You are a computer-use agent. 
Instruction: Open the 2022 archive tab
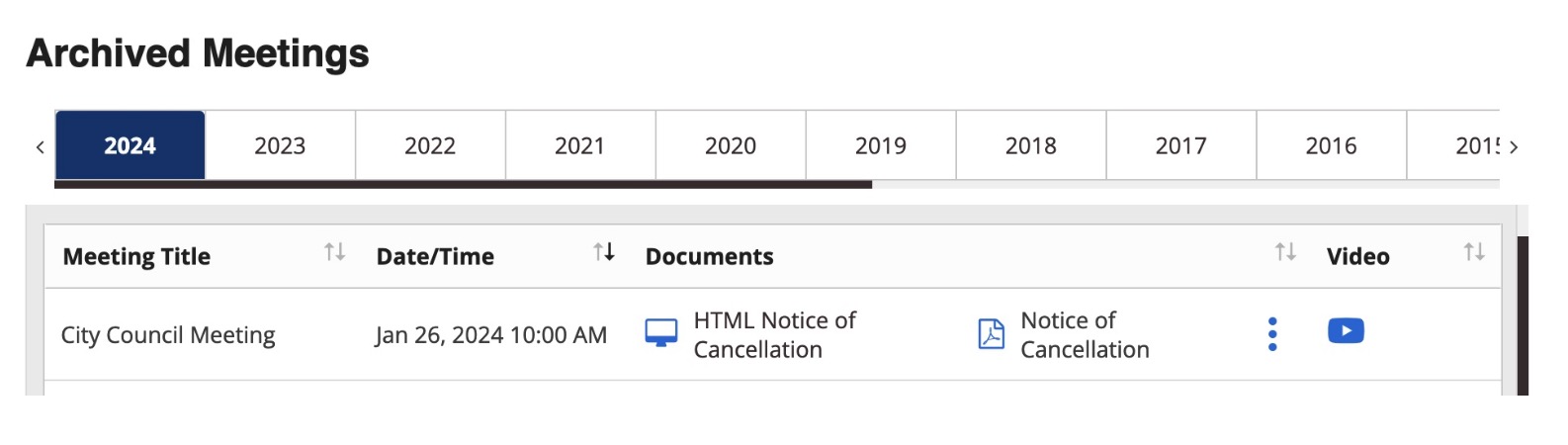430,145
